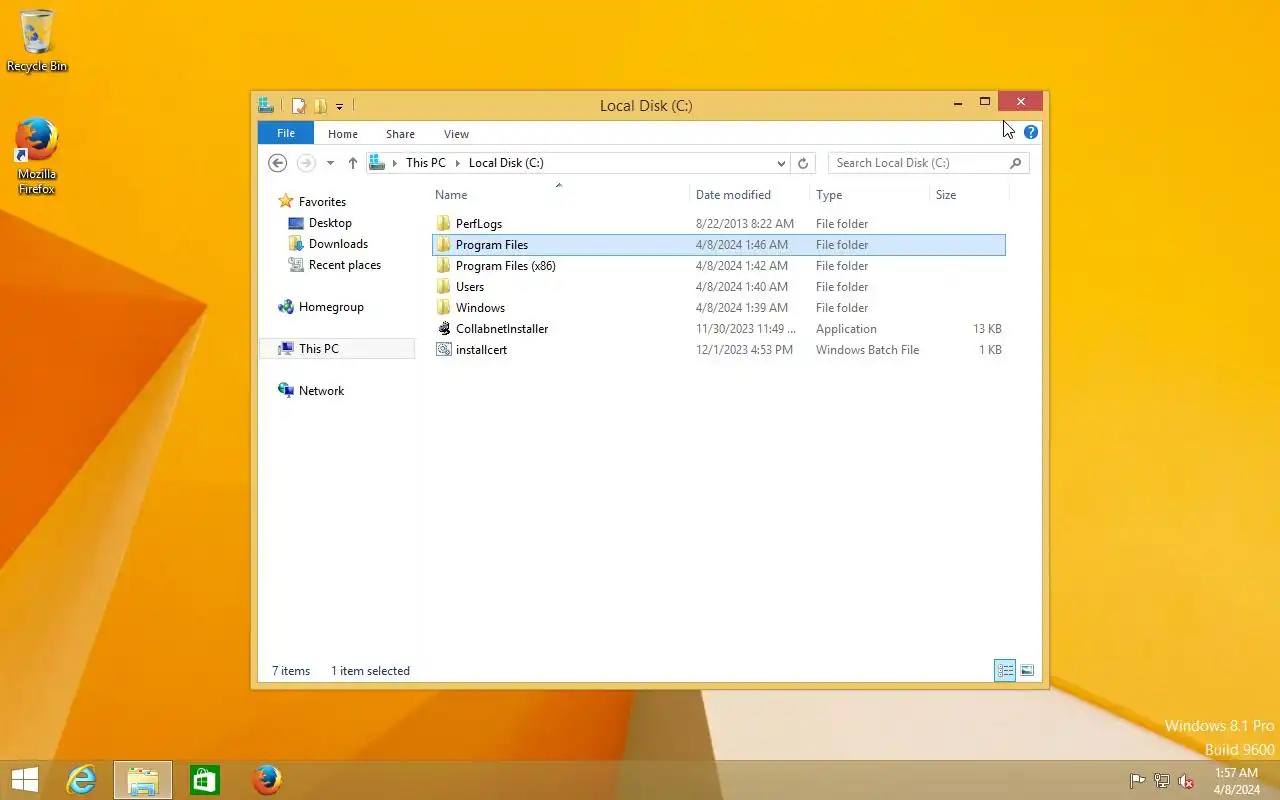Open the Customize Quick Access Toolbar dropdown
1280x800 pixels.
[340, 106]
